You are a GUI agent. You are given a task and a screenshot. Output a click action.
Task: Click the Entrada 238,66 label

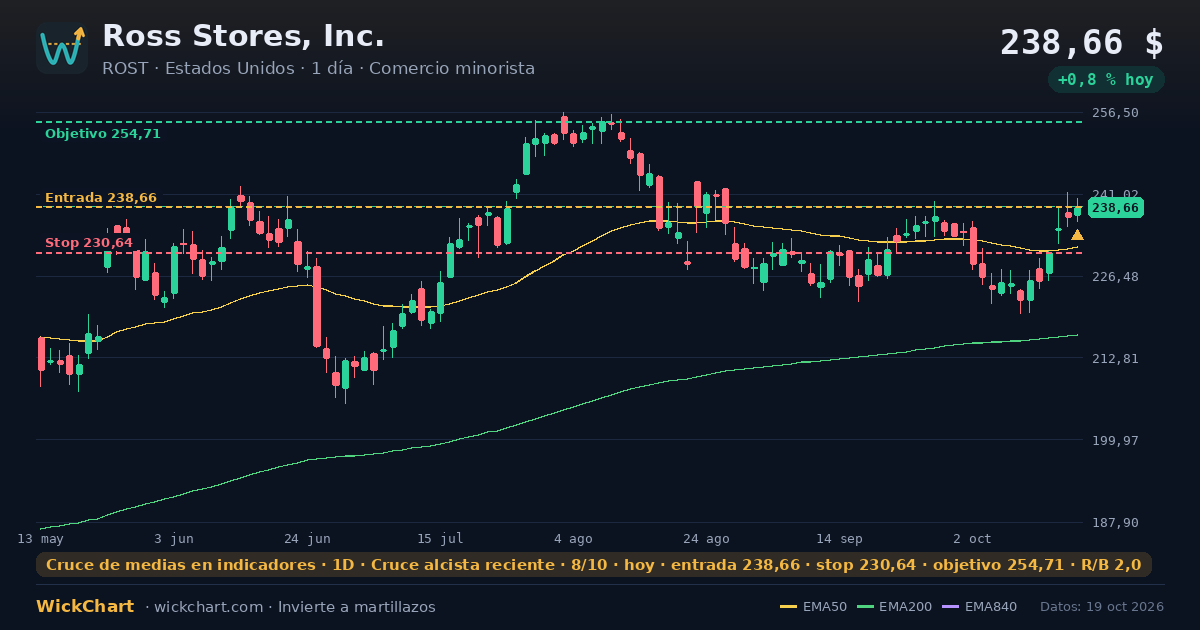tap(101, 198)
